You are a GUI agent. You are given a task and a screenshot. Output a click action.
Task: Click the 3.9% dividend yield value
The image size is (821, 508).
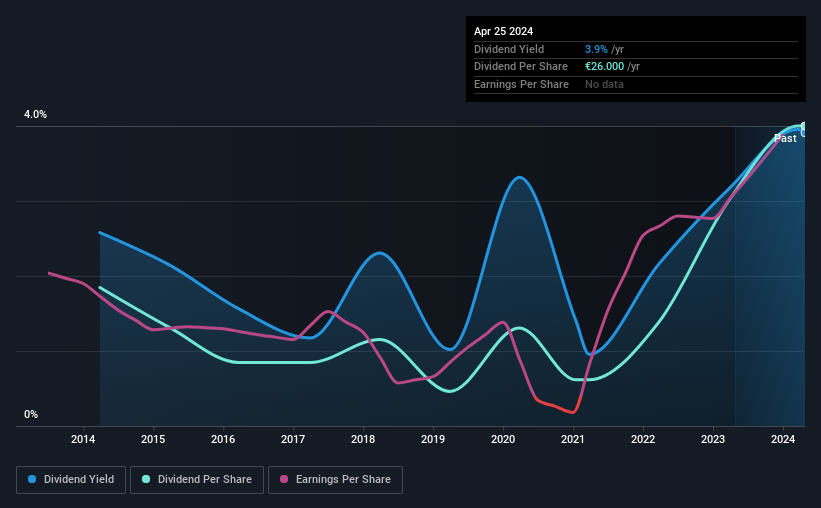click(596, 49)
